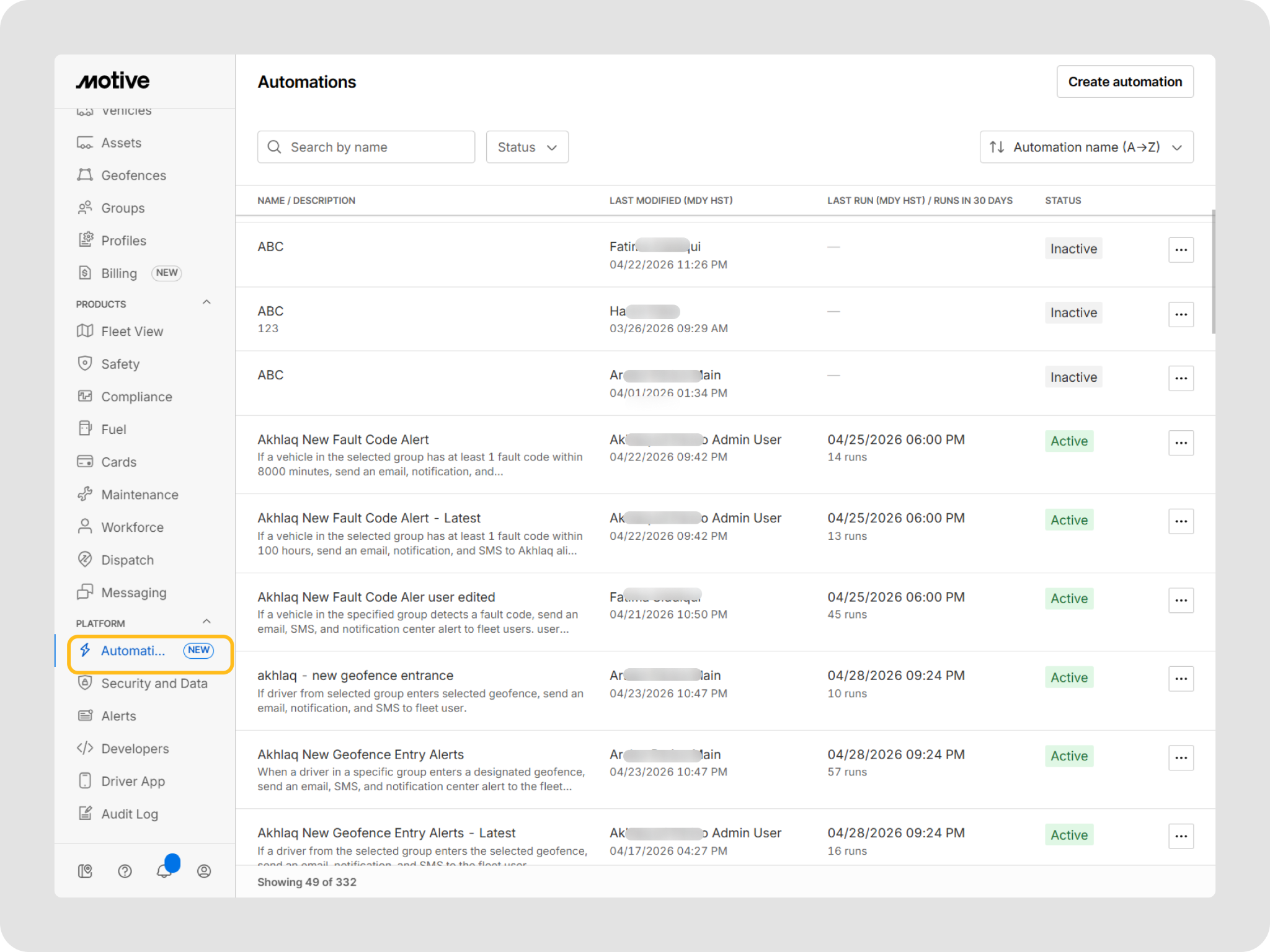Open Developers in the sidebar
The image size is (1270, 952).
[x=135, y=749]
